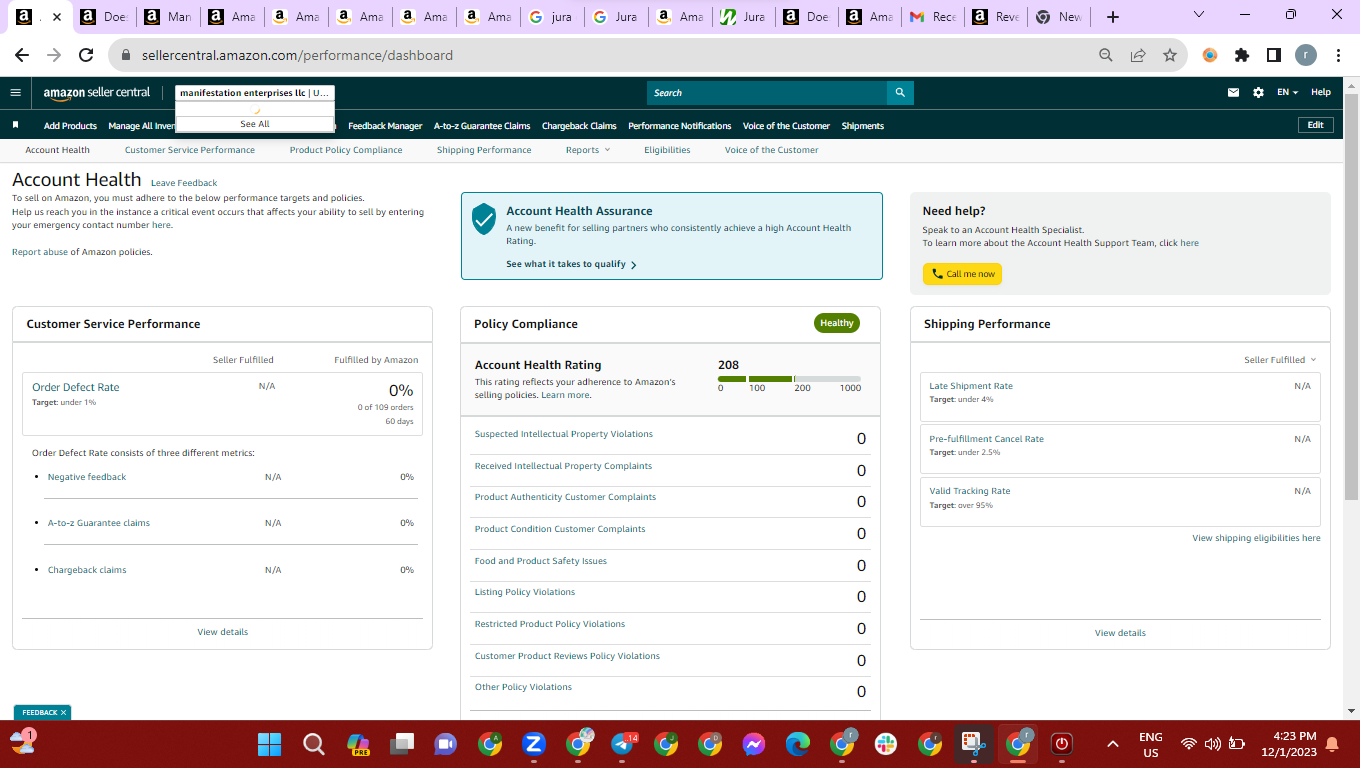
Task: Open Zoom from the taskbar
Action: [533, 744]
